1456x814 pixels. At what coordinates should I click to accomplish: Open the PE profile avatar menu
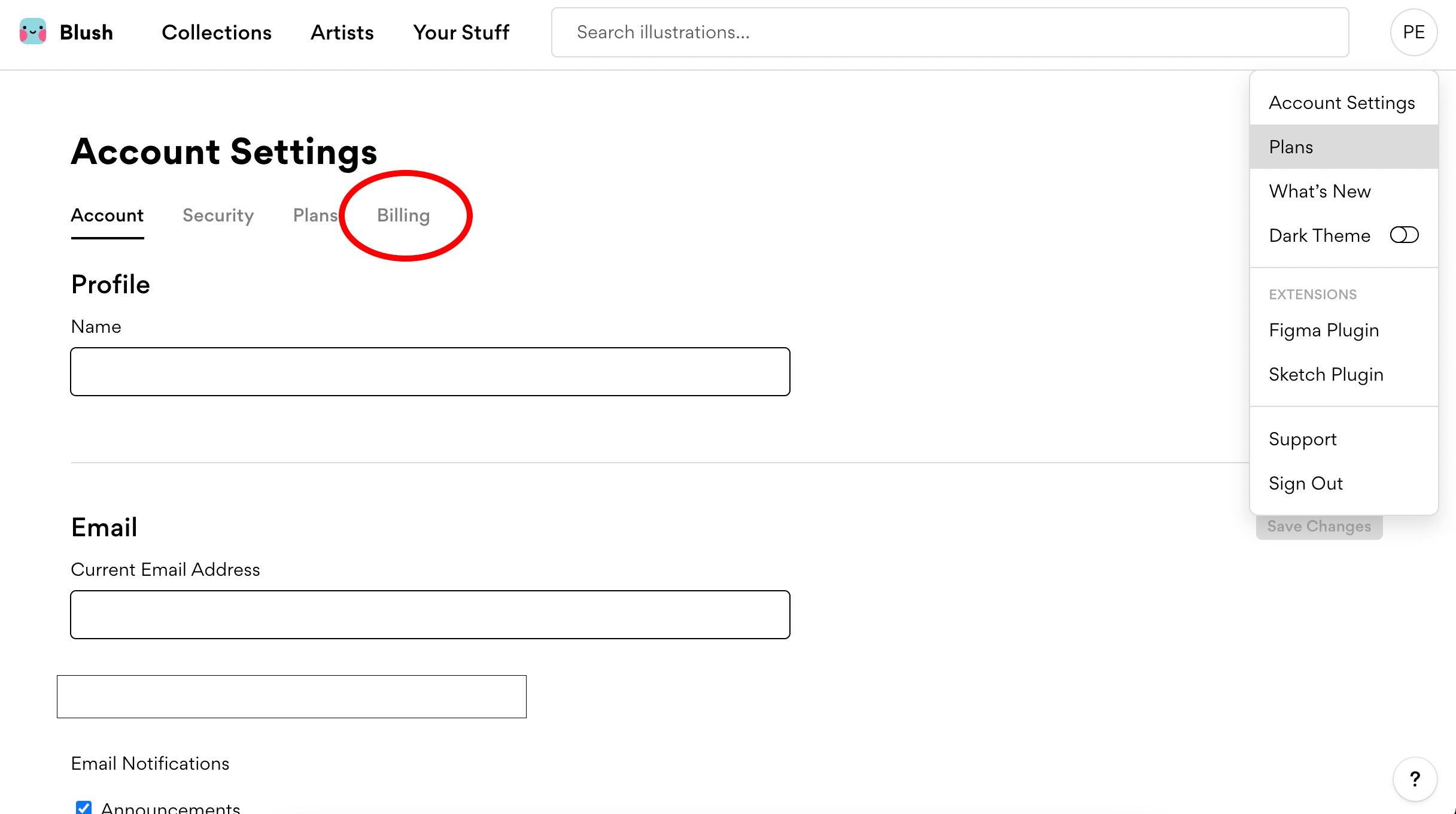[1413, 32]
